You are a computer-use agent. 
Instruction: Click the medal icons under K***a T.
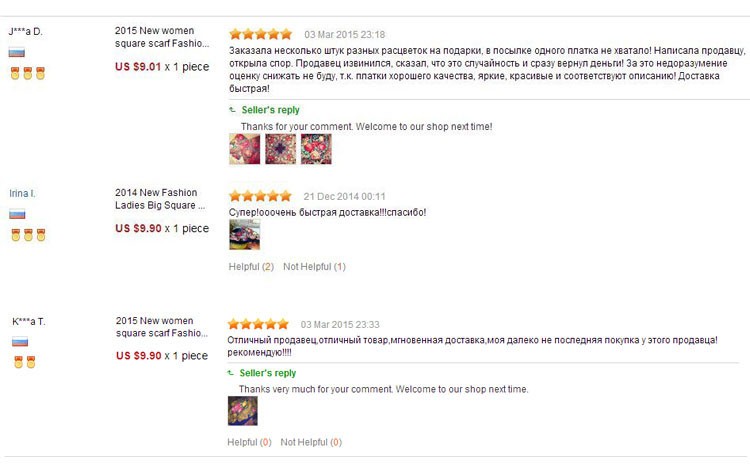click(24, 362)
